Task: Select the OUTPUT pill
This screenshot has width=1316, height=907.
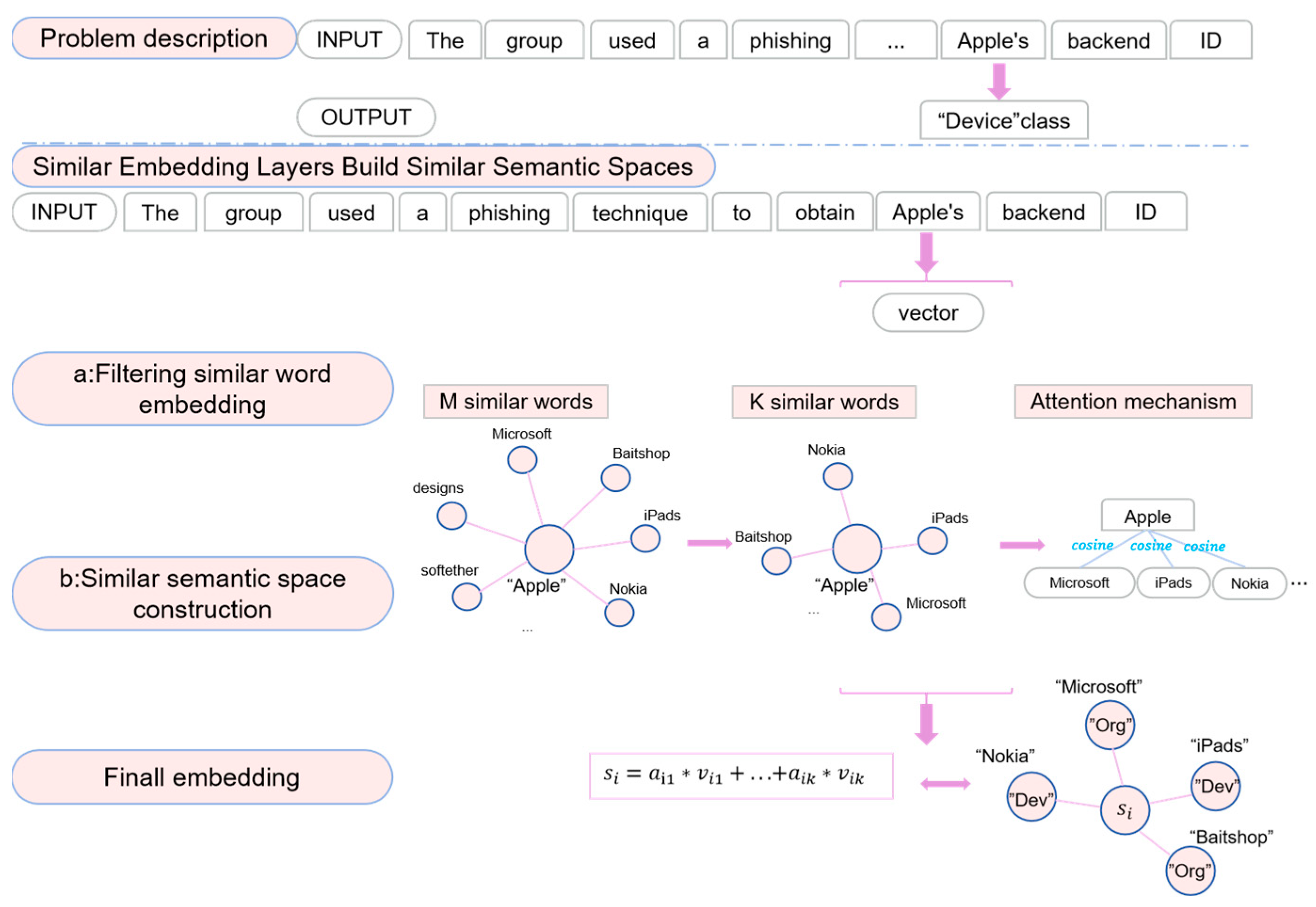Action: 366,118
